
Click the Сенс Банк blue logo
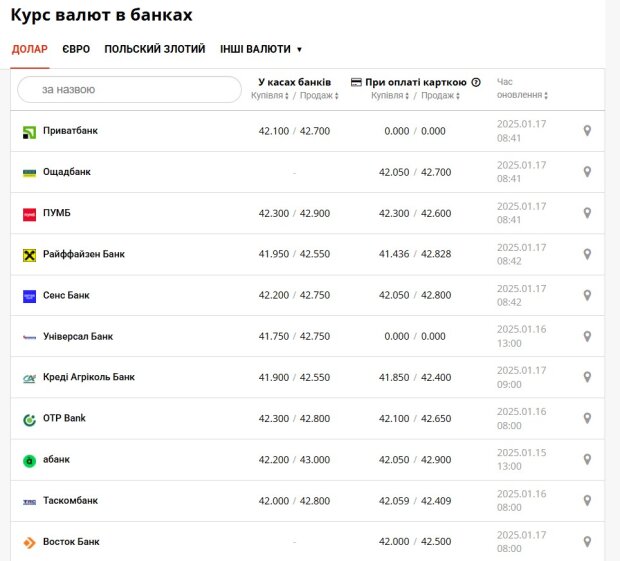[x=29, y=297]
